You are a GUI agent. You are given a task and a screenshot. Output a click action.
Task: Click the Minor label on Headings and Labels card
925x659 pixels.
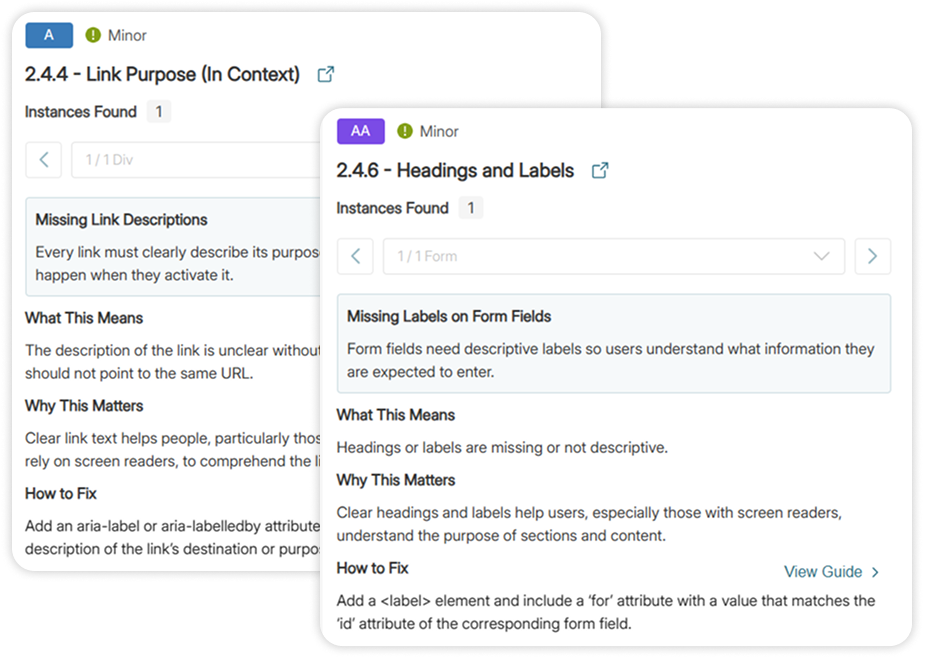(439, 131)
